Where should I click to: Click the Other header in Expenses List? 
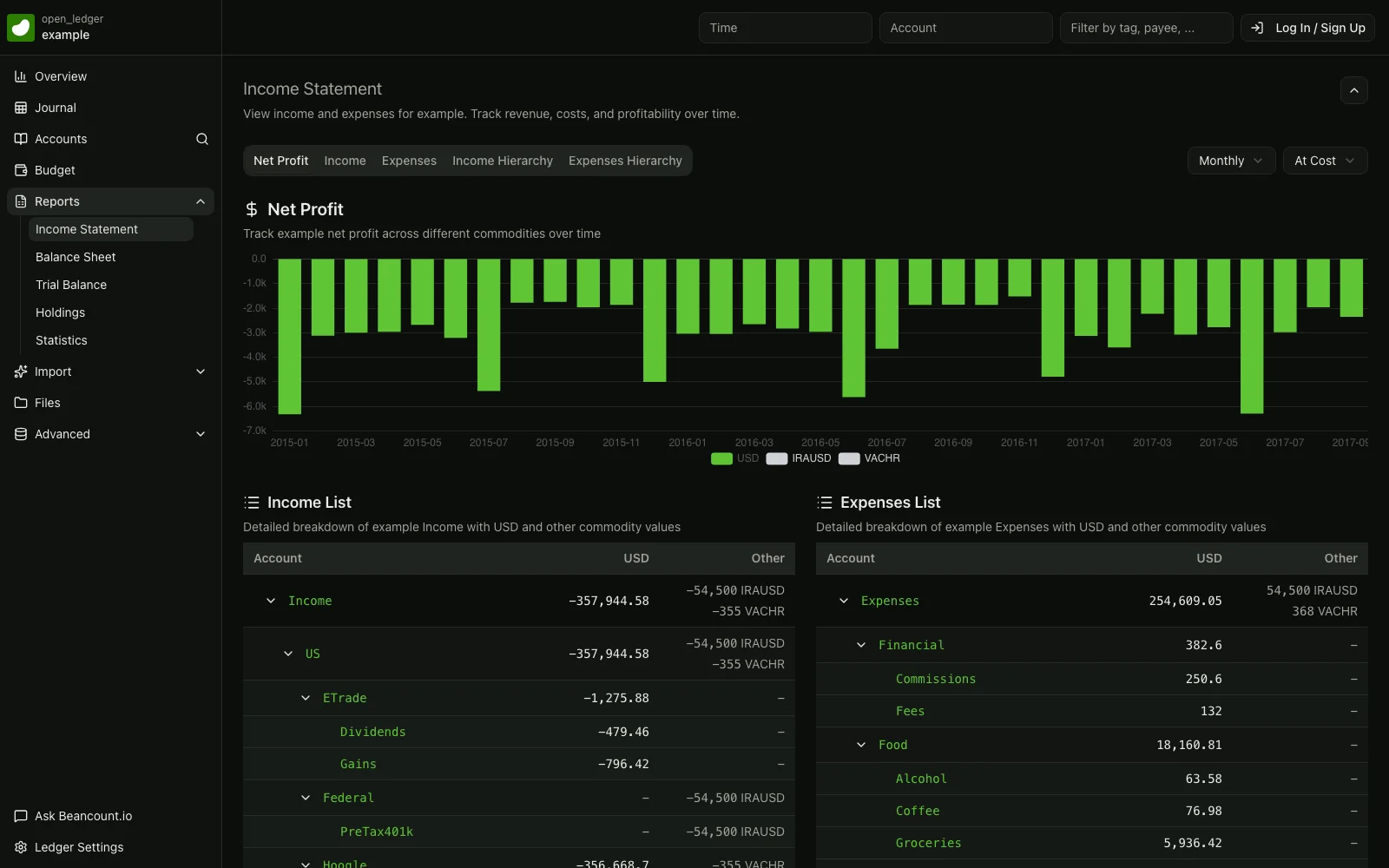pyautogui.click(x=1340, y=558)
